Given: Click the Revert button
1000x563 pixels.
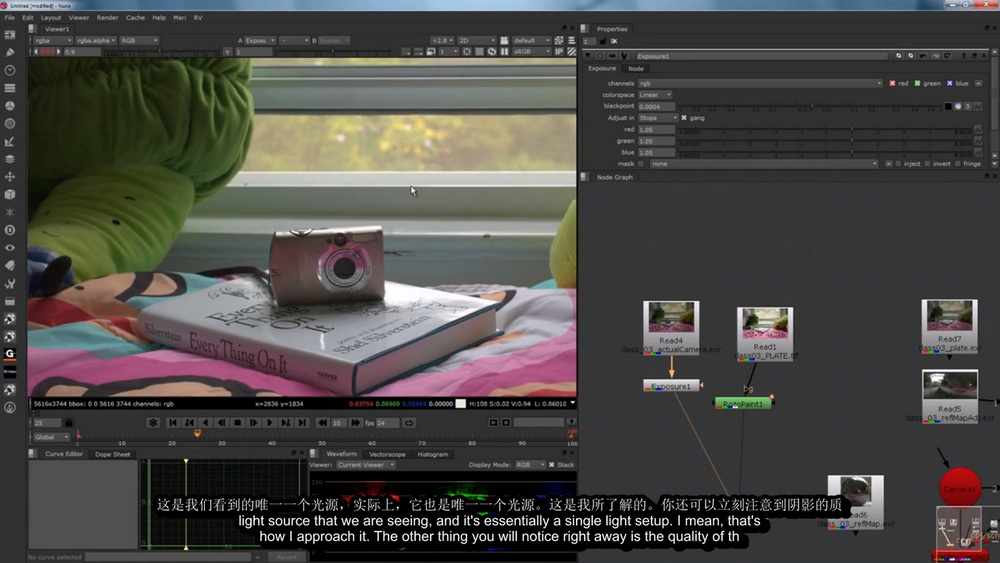Looking at the screenshot, I should point(286,557).
